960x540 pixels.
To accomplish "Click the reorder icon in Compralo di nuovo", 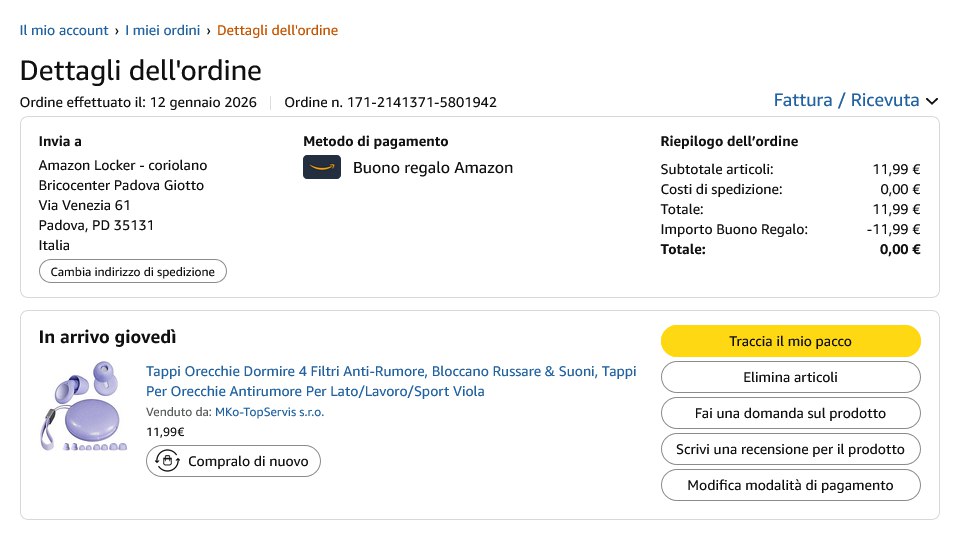I will (x=169, y=461).
